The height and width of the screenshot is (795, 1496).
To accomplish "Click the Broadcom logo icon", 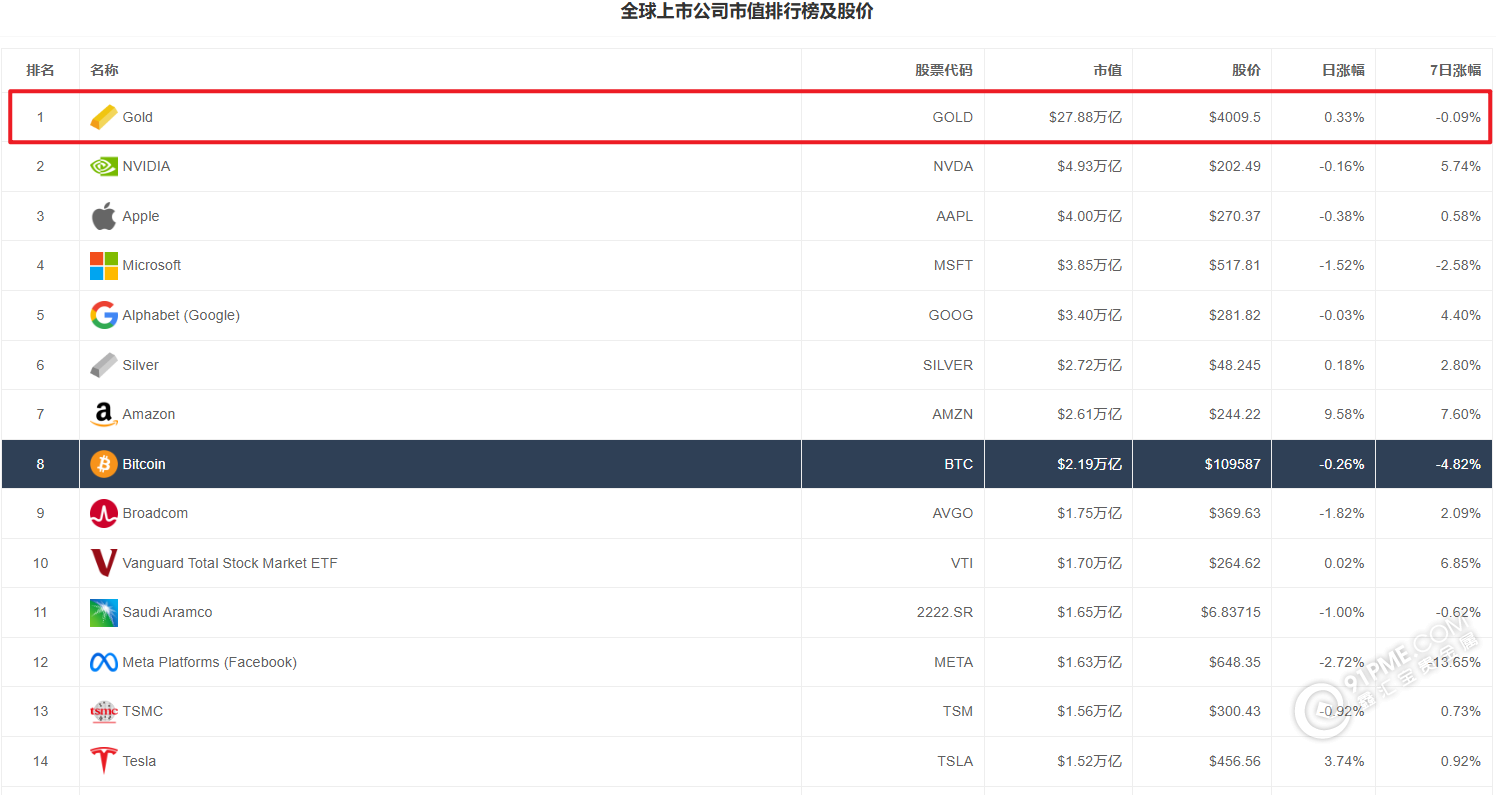I will [x=103, y=513].
